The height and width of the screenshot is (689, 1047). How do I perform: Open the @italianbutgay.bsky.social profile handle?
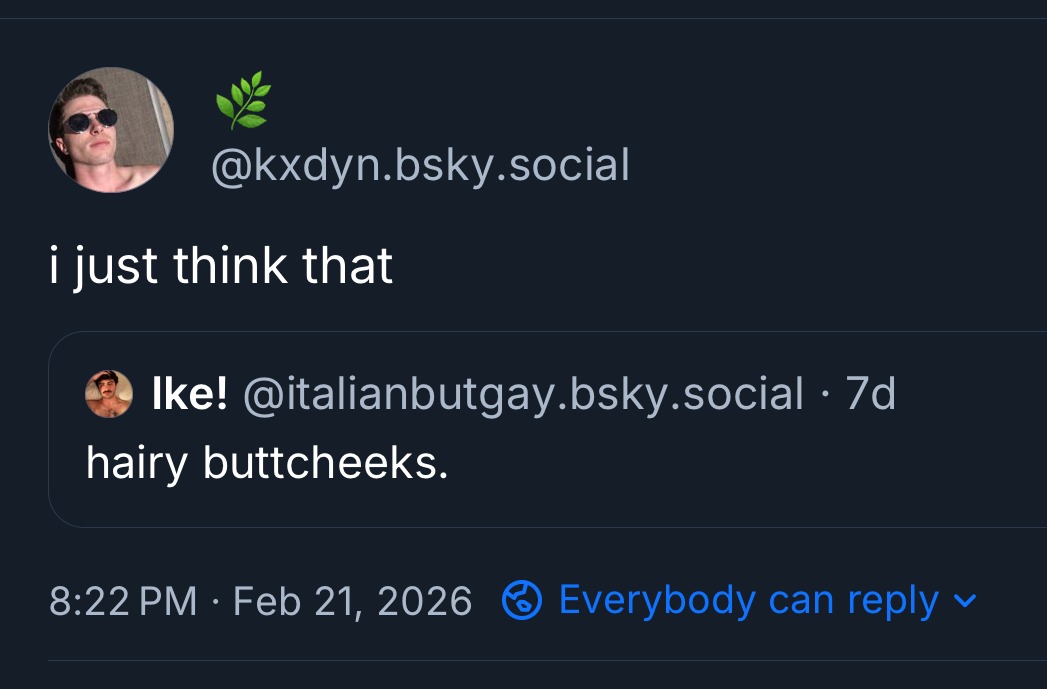point(521,394)
